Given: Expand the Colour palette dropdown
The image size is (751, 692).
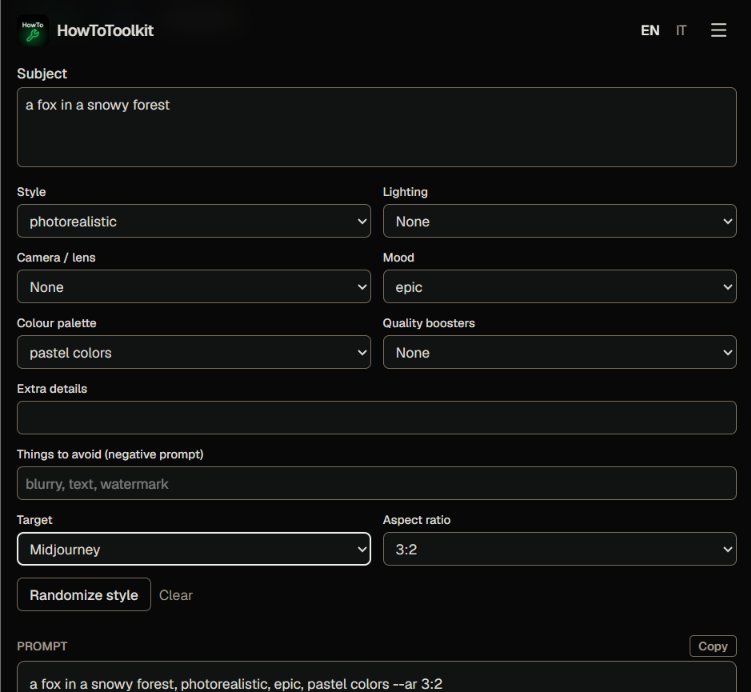Looking at the screenshot, I should point(194,352).
